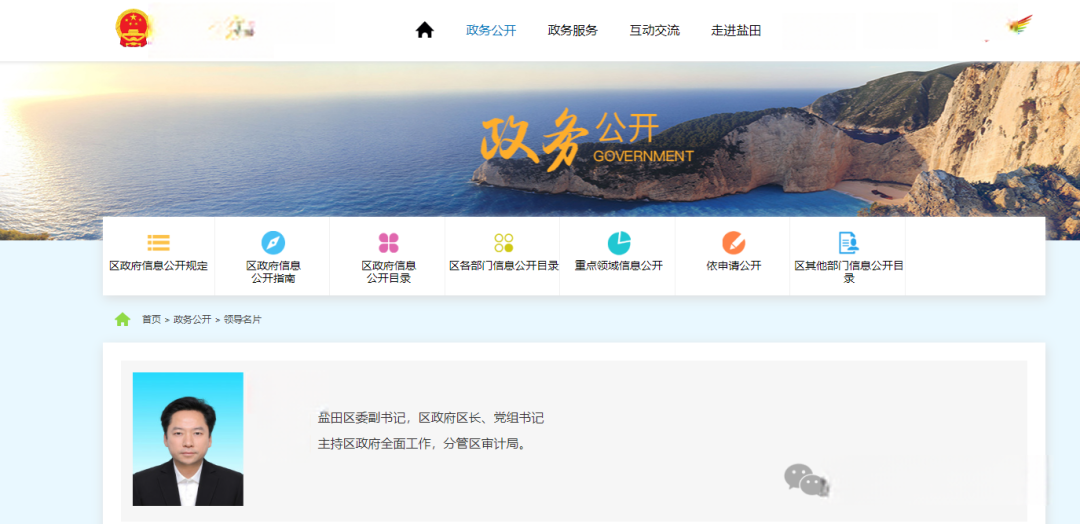Click the pink four-petal icon for 公开目录
Screen dimensions: 1080x524
click(x=388, y=242)
